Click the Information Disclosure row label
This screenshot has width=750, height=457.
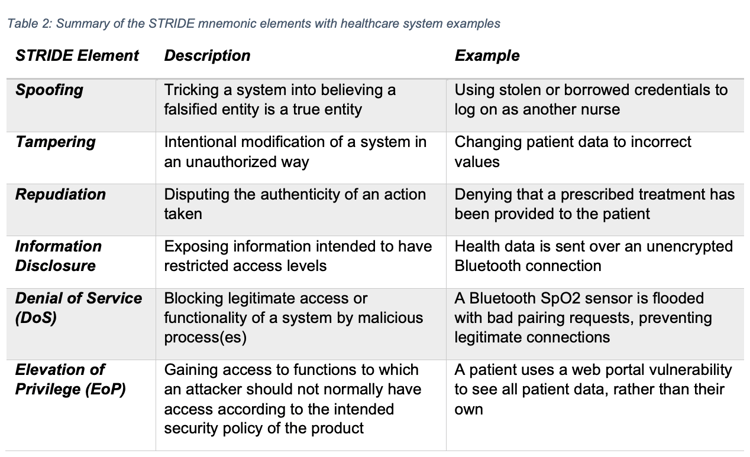pos(58,256)
